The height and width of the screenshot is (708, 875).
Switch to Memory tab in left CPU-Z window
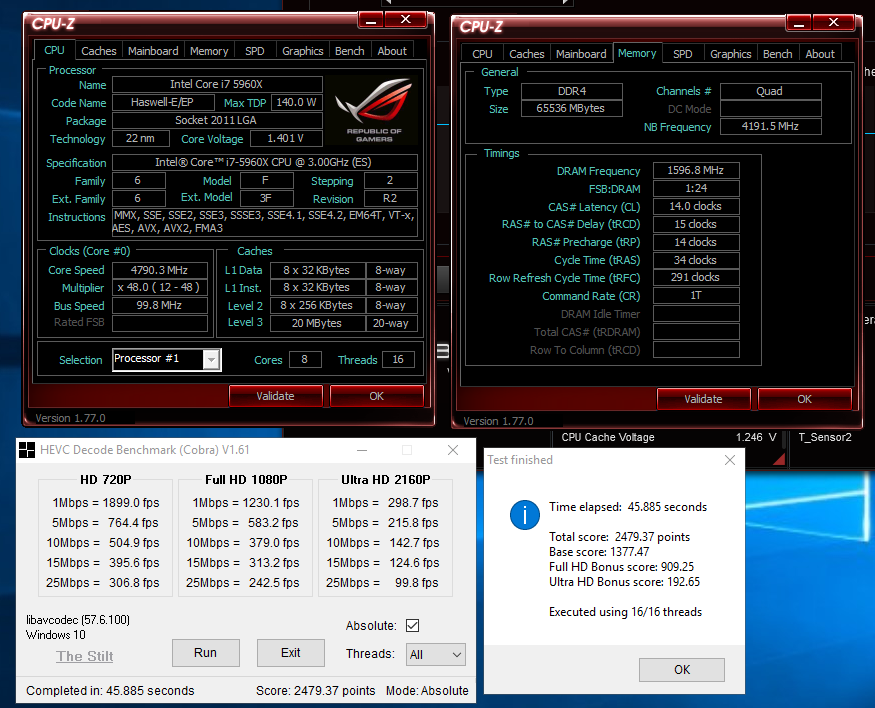click(x=209, y=51)
